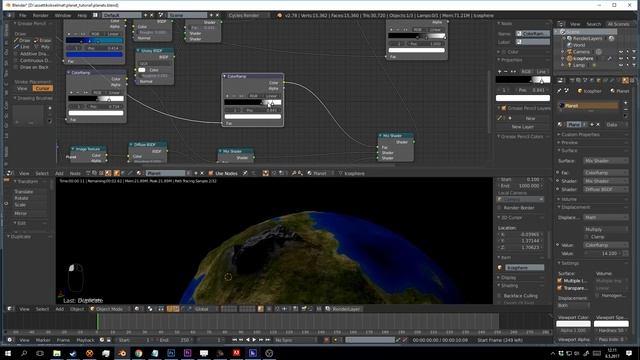Open timeline Playback menu
Screen dimensions: 640x360
coord(85,340)
